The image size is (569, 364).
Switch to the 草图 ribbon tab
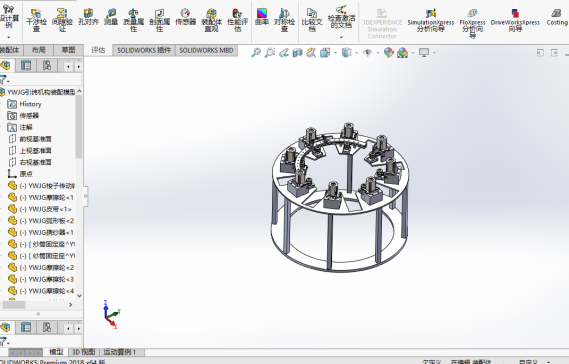pos(68,50)
